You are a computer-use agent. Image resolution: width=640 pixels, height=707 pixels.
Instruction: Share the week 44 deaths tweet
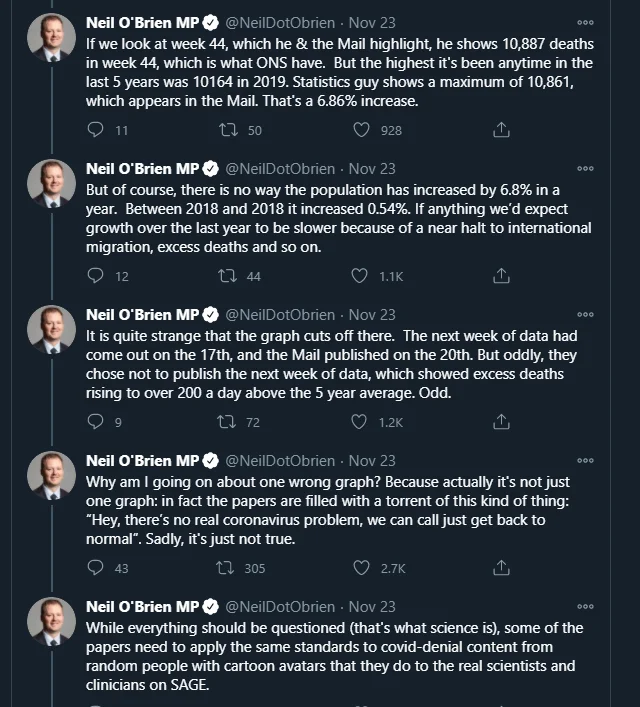coord(501,130)
